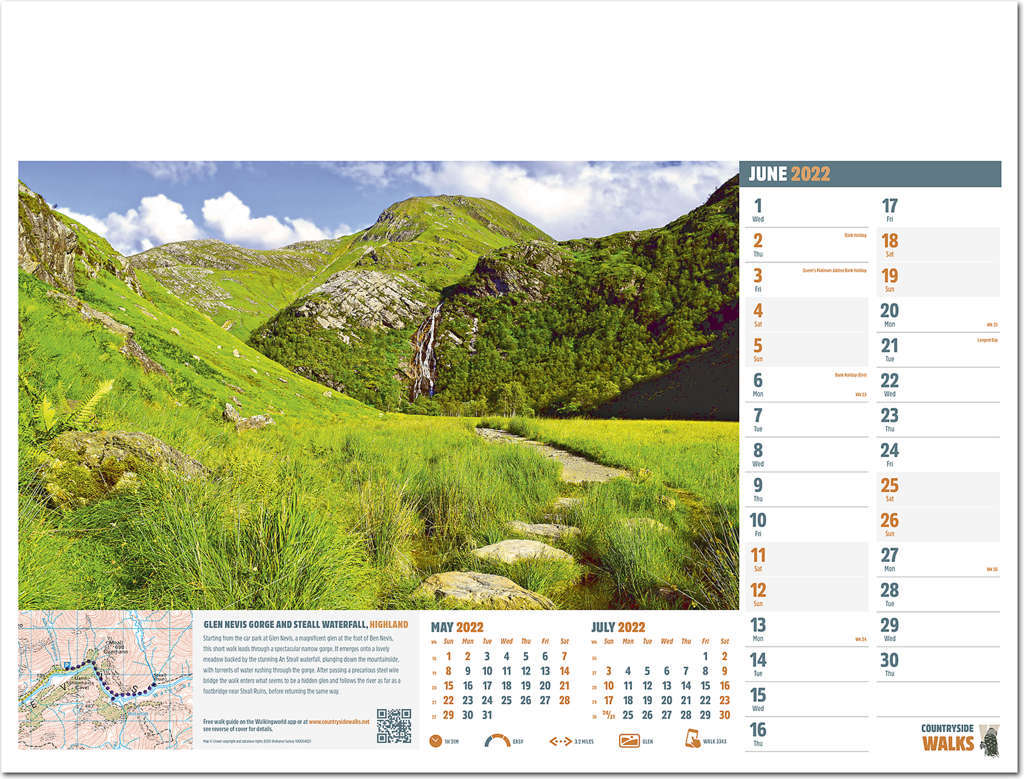Click date 24/31 in the July 2022 mini calendar
Viewport: 1024px width, 779px height.
(x=609, y=714)
